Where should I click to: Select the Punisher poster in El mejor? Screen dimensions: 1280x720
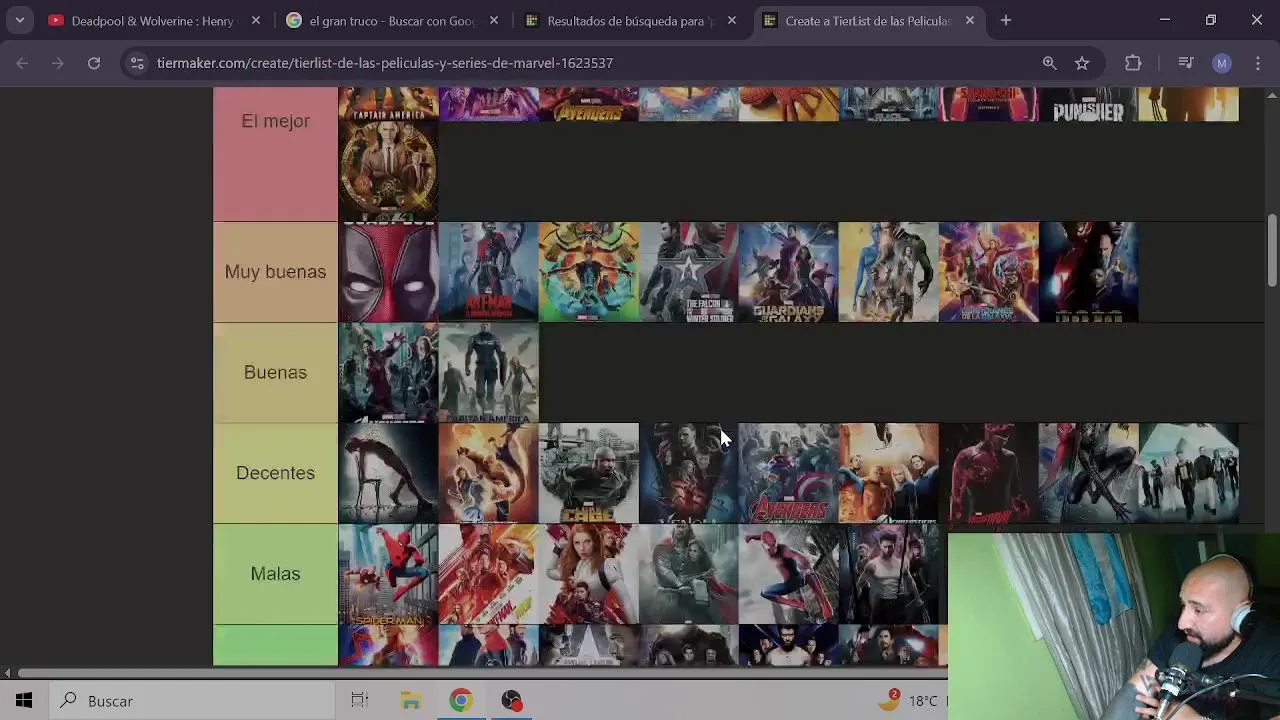pos(1088,104)
